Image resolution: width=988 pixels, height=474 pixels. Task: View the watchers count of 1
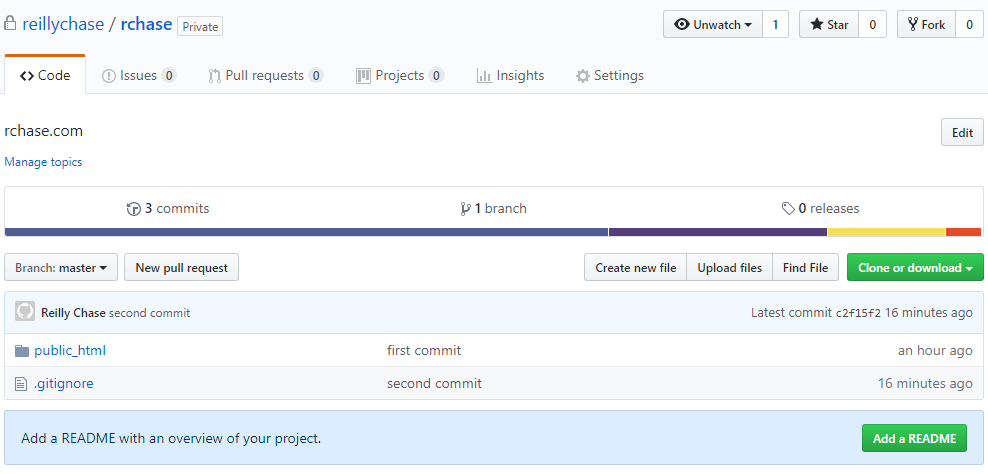click(776, 25)
